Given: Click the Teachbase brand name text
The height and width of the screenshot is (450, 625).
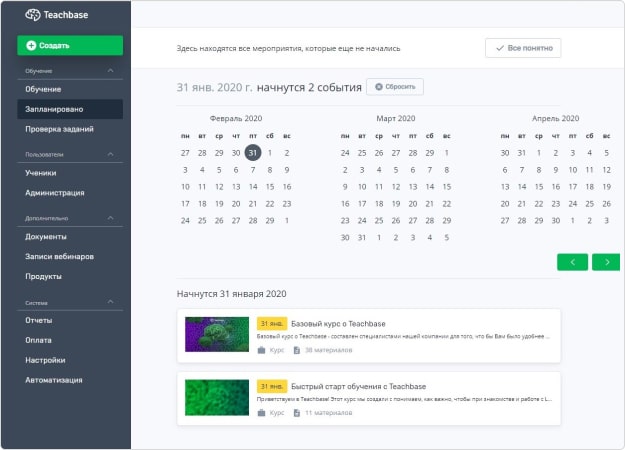Looking at the screenshot, I should [x=66, y=15].
